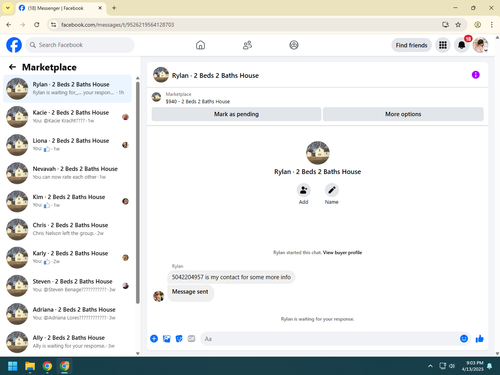
Task: Open the Chrome tab search dropdown
Action: point(8,8)
